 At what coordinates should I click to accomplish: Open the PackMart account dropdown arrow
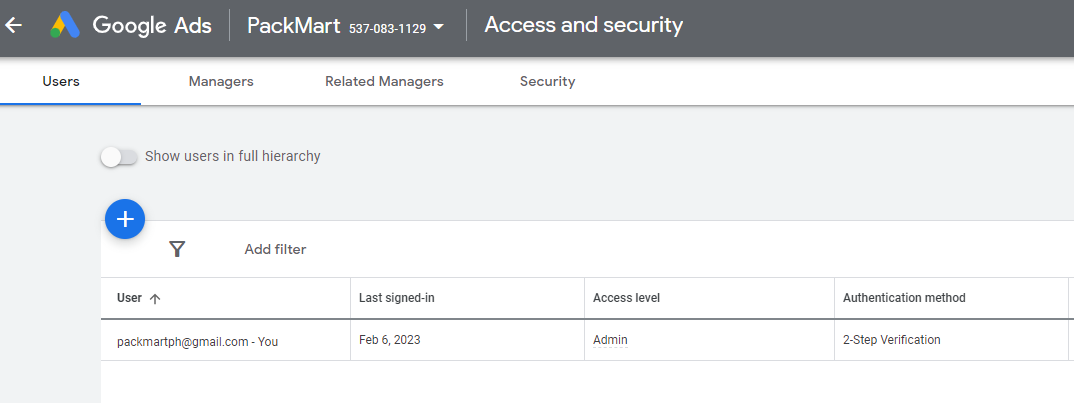[x=439, y=27]
